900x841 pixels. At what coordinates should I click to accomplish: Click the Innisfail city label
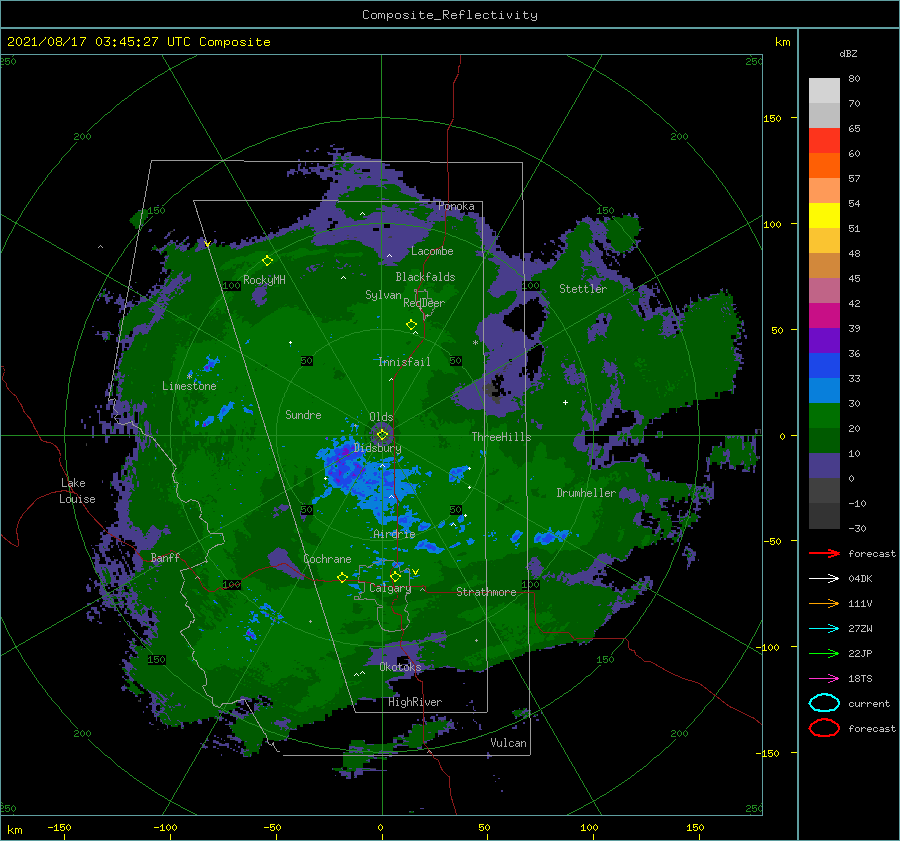coord(404,362)
